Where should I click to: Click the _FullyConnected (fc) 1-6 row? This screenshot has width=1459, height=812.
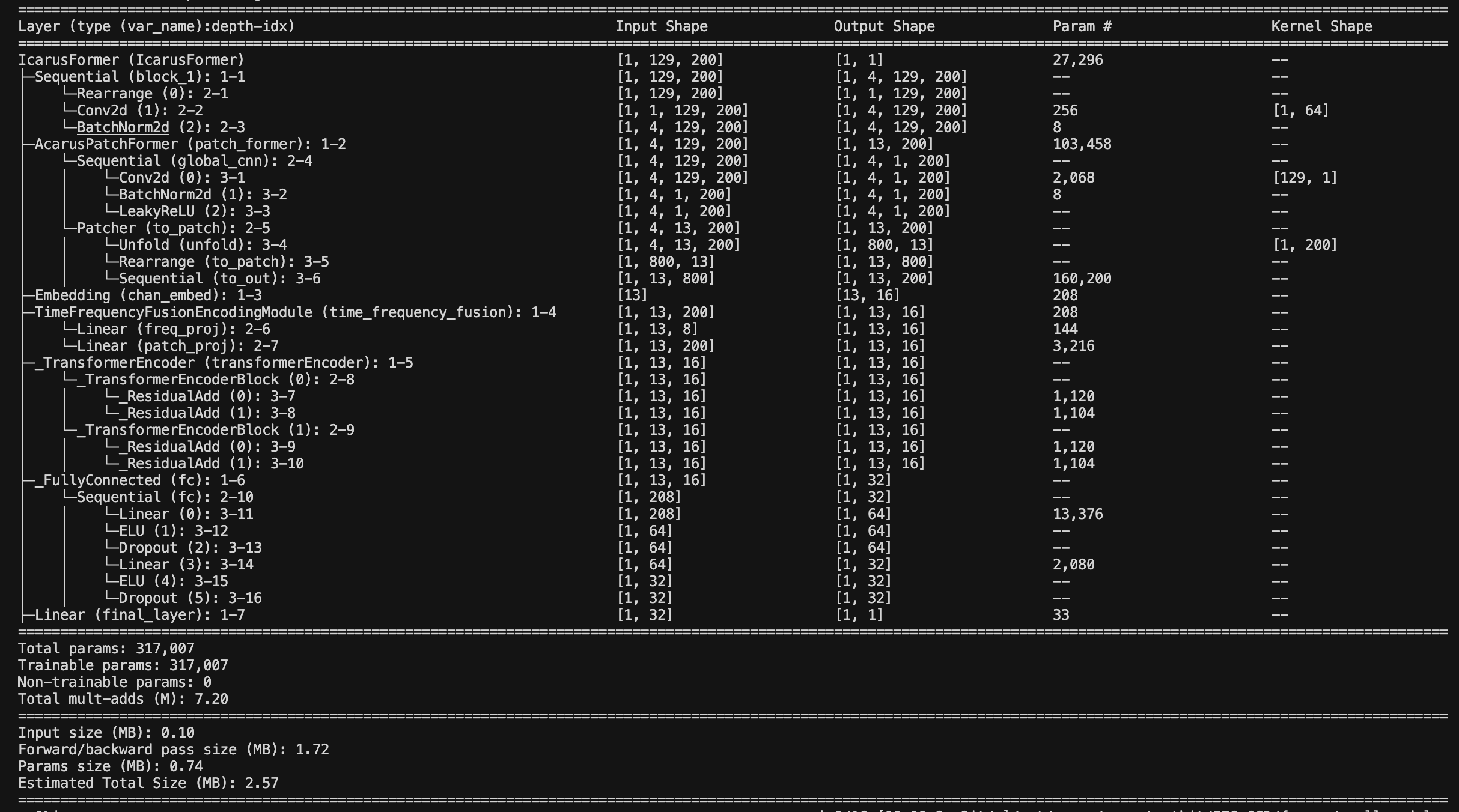coord(139,480)
